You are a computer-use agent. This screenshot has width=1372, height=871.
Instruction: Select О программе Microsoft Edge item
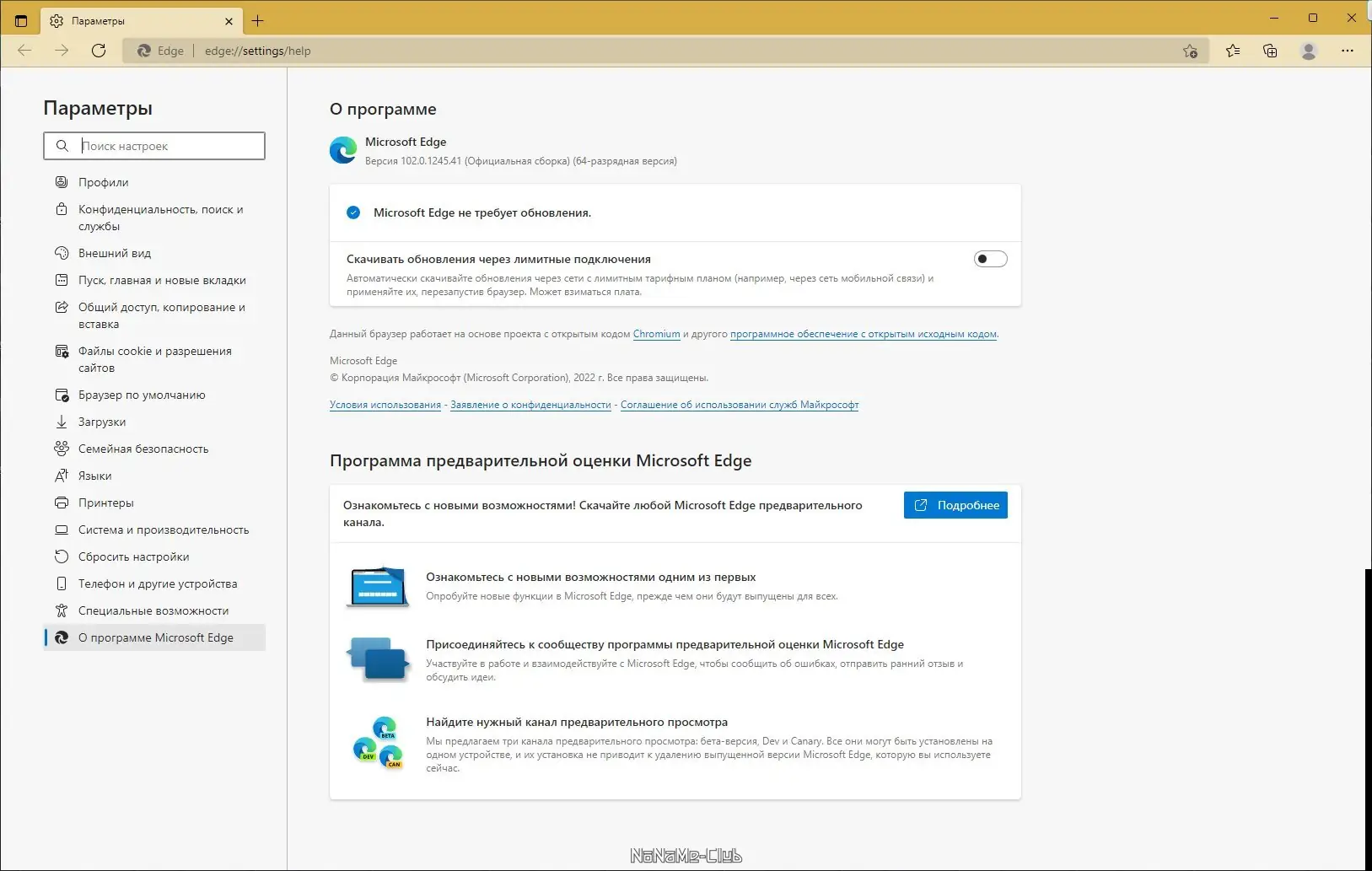pos(154,637)
